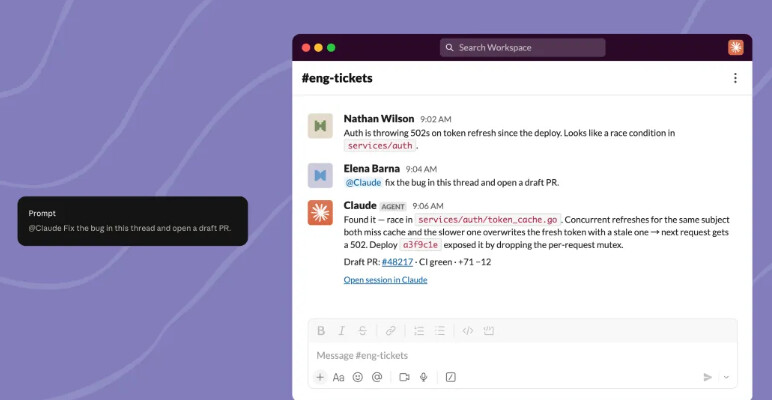Click the magnifier icon in search bar

click(x=450, y=48)
